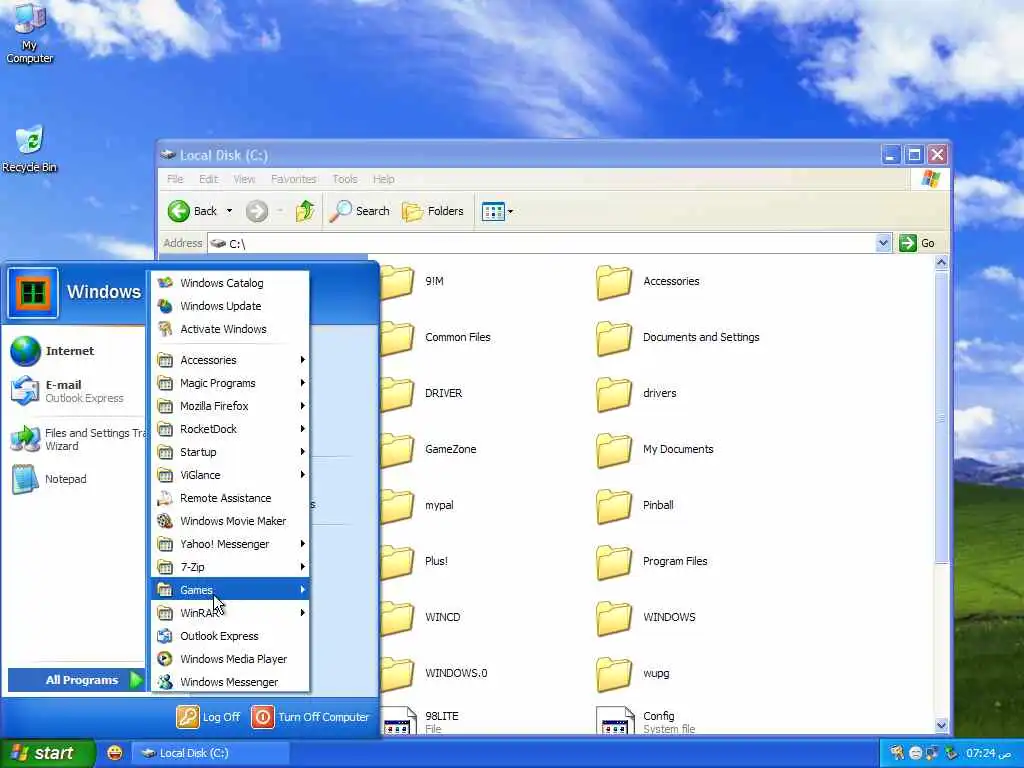
Task: Select the Pinball folder
Action: coord(635,505)
